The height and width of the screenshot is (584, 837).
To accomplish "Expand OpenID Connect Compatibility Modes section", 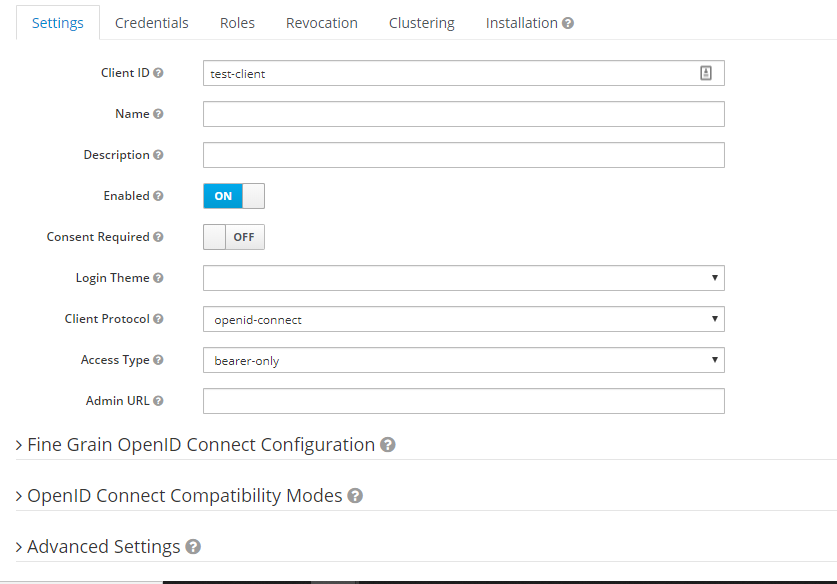I will [184, 496].
